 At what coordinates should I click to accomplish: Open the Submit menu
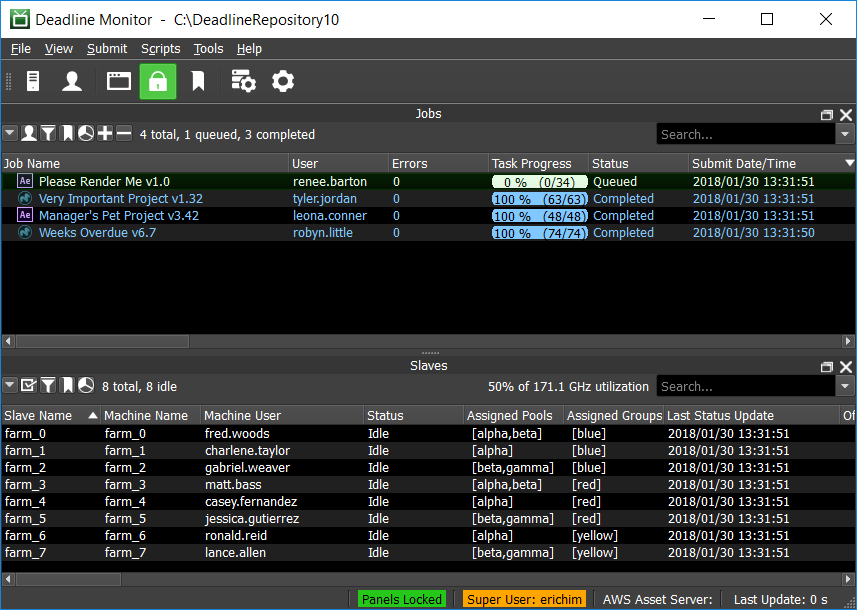107,49
